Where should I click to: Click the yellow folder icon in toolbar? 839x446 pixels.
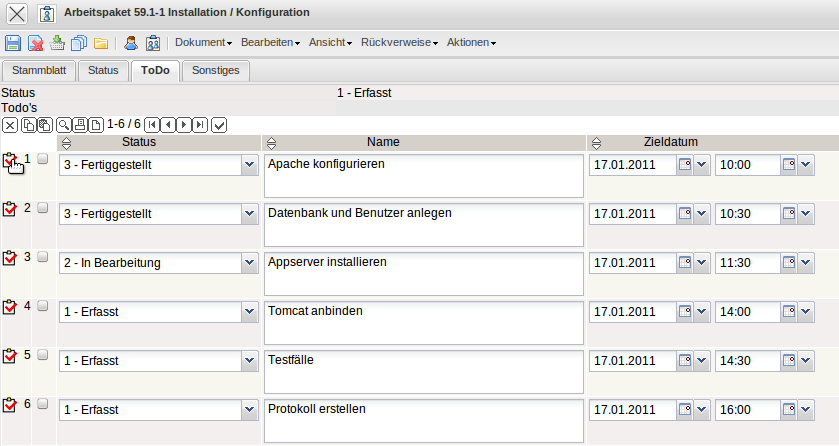101,43
